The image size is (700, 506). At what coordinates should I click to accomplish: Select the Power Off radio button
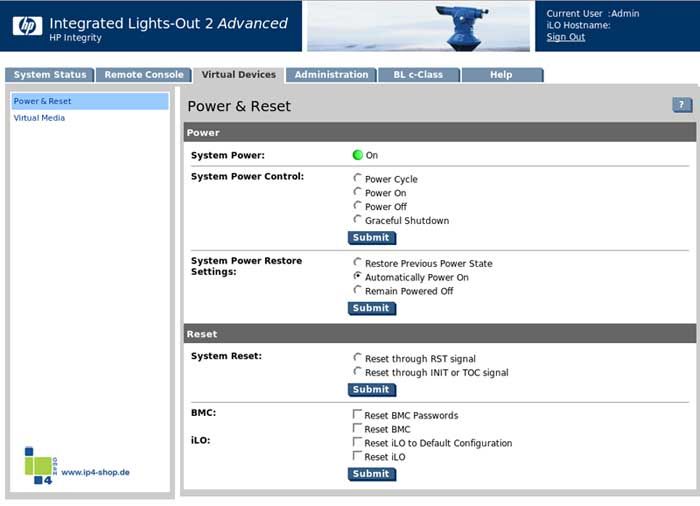click(x=357, y=205)
